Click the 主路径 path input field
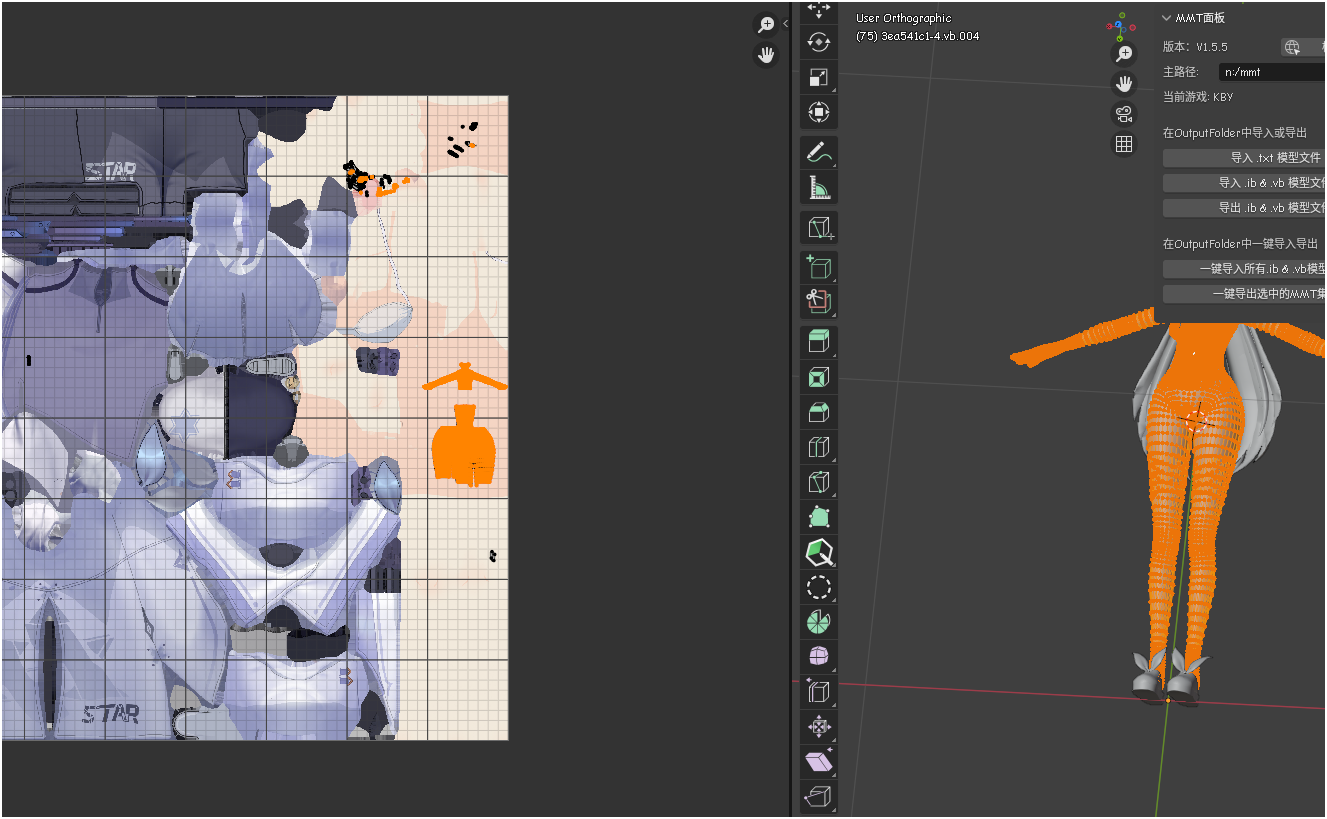The image size is (1327, 819). click(x=1272, y=72)
